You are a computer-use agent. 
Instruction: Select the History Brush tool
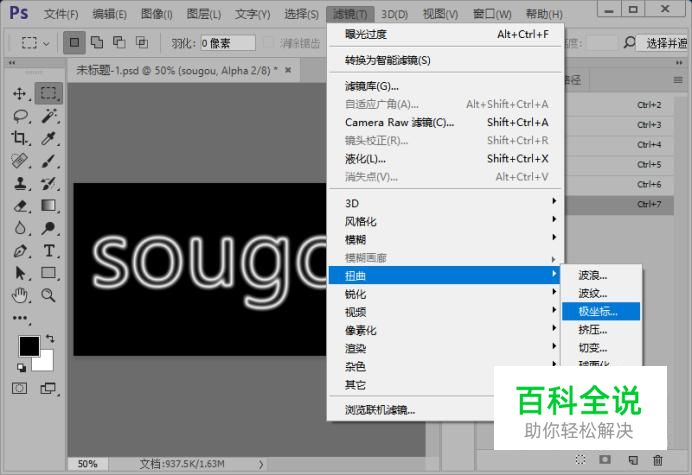49,183
